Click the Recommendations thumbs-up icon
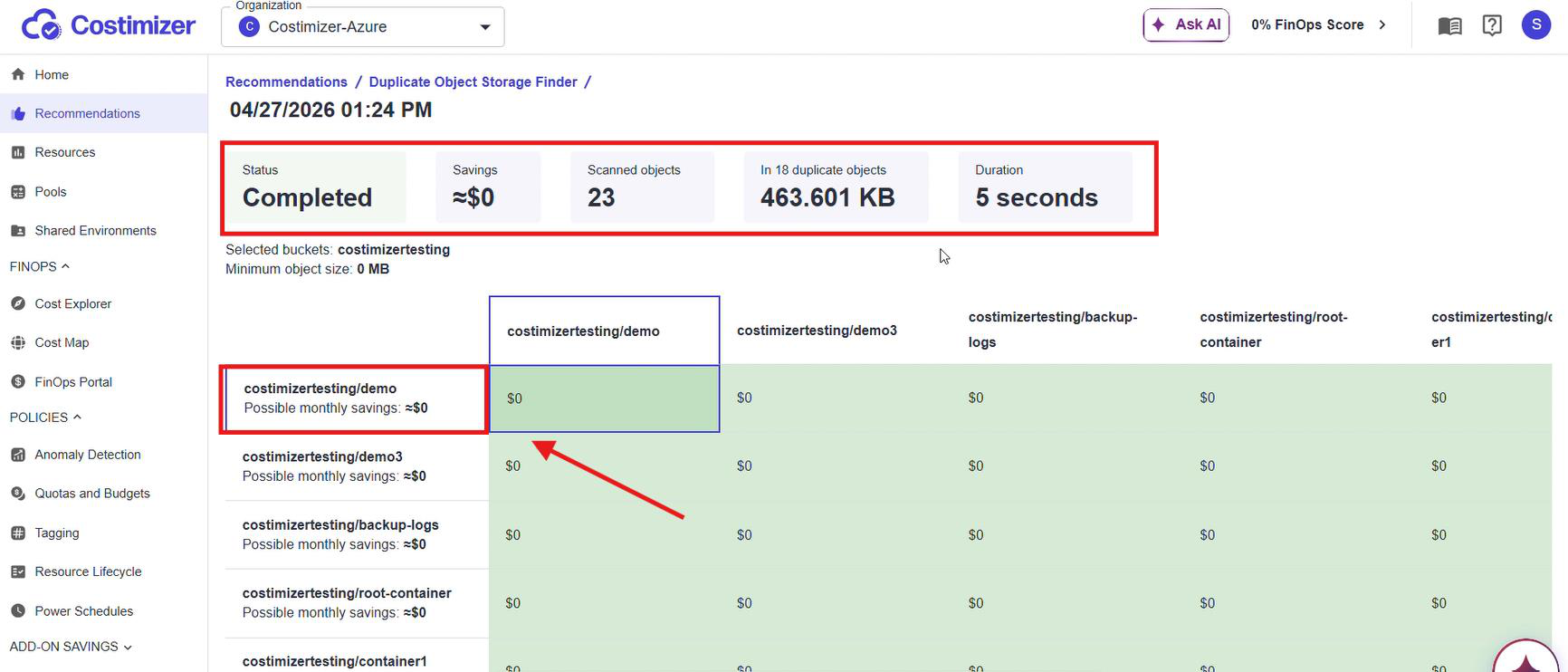Screen dimensions: 1568x672 point(18,113)
